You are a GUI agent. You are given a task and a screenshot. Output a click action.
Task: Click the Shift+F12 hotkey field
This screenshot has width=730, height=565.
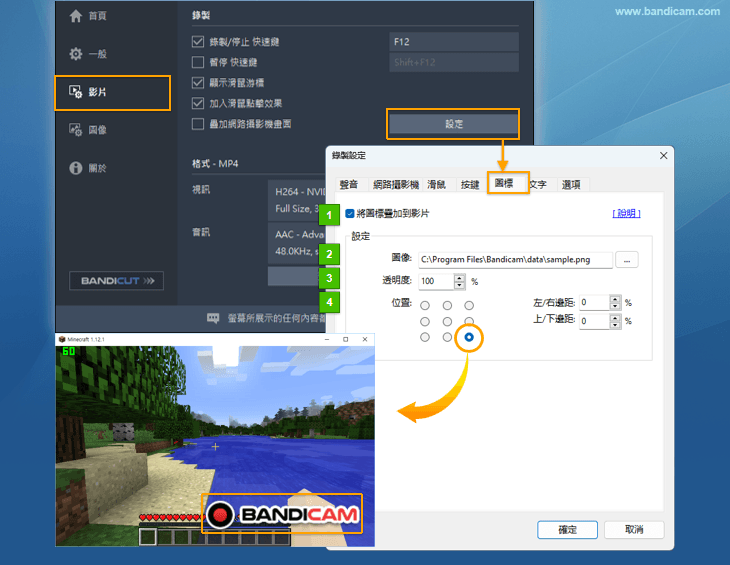(x=454, y=62)
